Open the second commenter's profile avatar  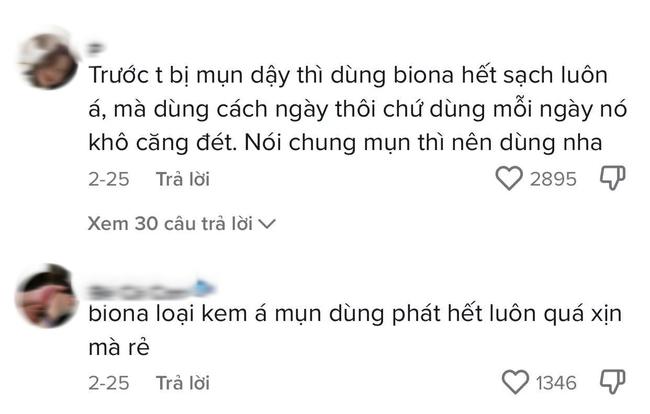point(46,294)
